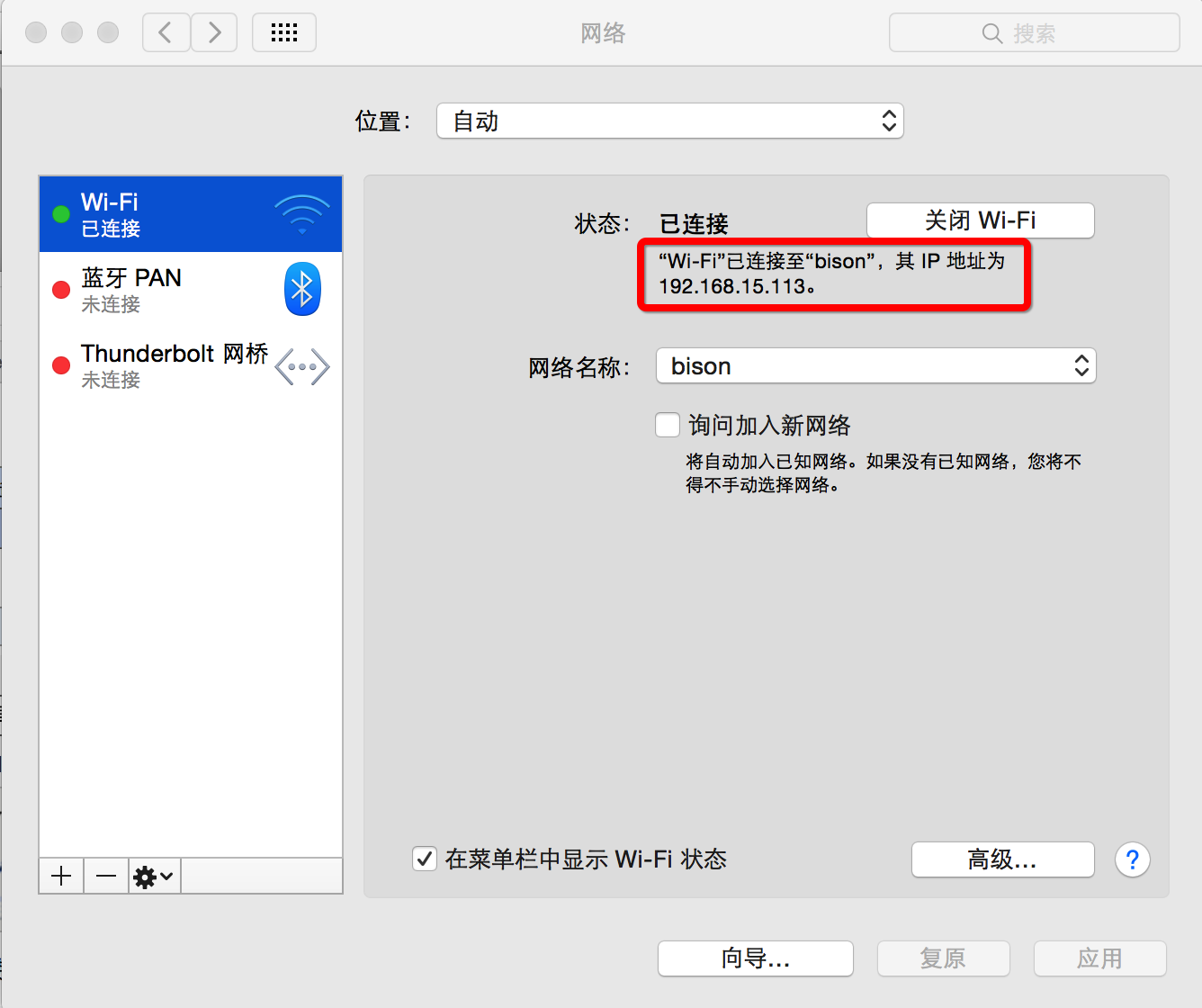Click 关闭 Wi-Fi button
Screen dimensions: 1202x1008
[981, 220]
